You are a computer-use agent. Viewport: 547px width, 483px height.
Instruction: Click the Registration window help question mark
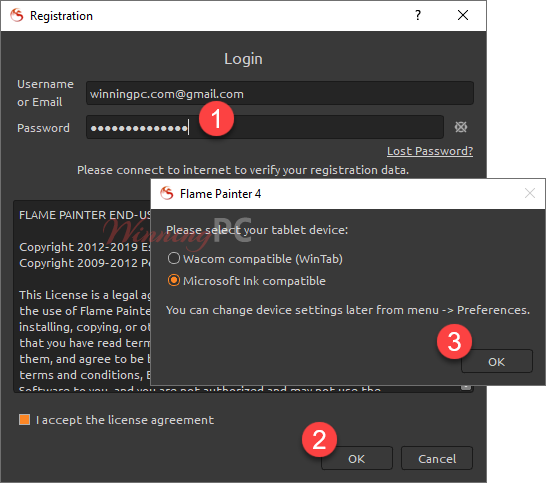coord(418,15)
